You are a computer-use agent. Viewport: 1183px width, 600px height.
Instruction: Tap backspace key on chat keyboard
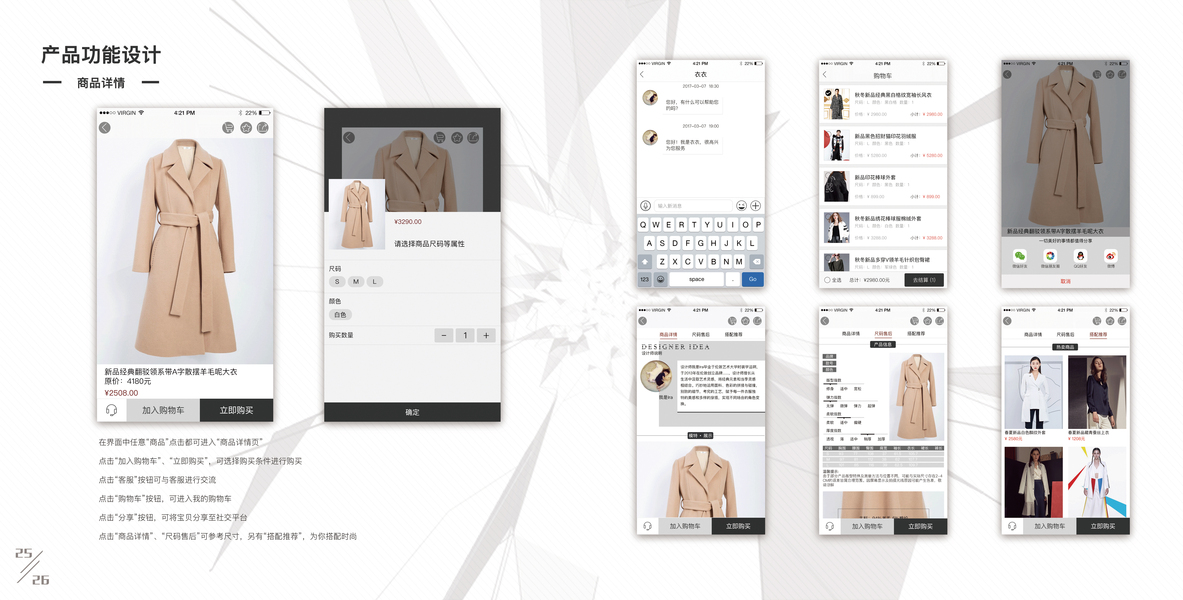click(x=756, y=261)
